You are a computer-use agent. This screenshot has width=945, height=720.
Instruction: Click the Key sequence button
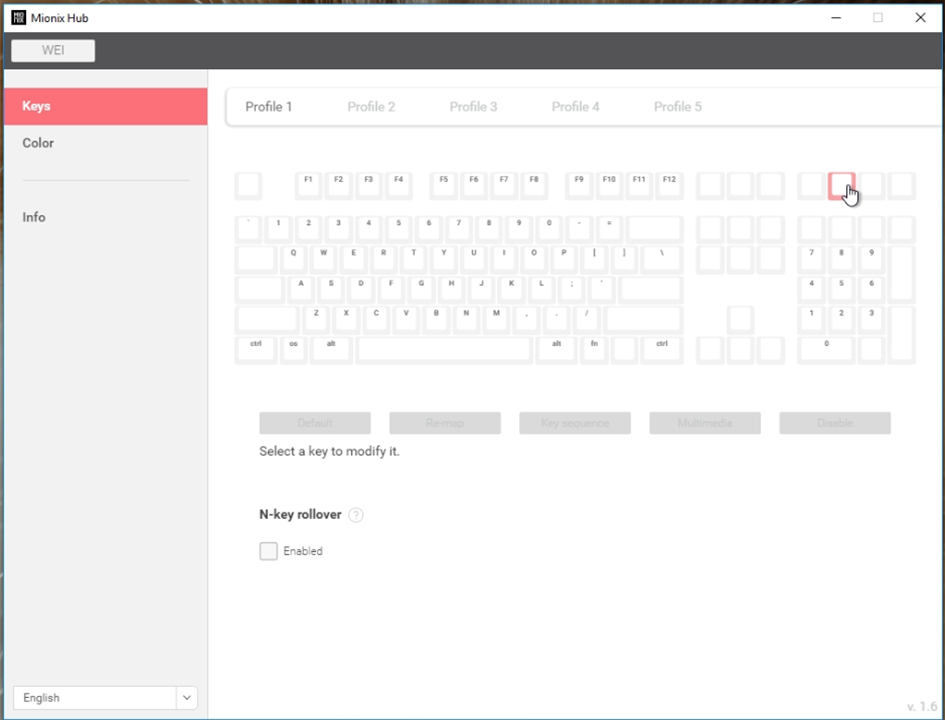pyautogui.click(x=575, y=423)
